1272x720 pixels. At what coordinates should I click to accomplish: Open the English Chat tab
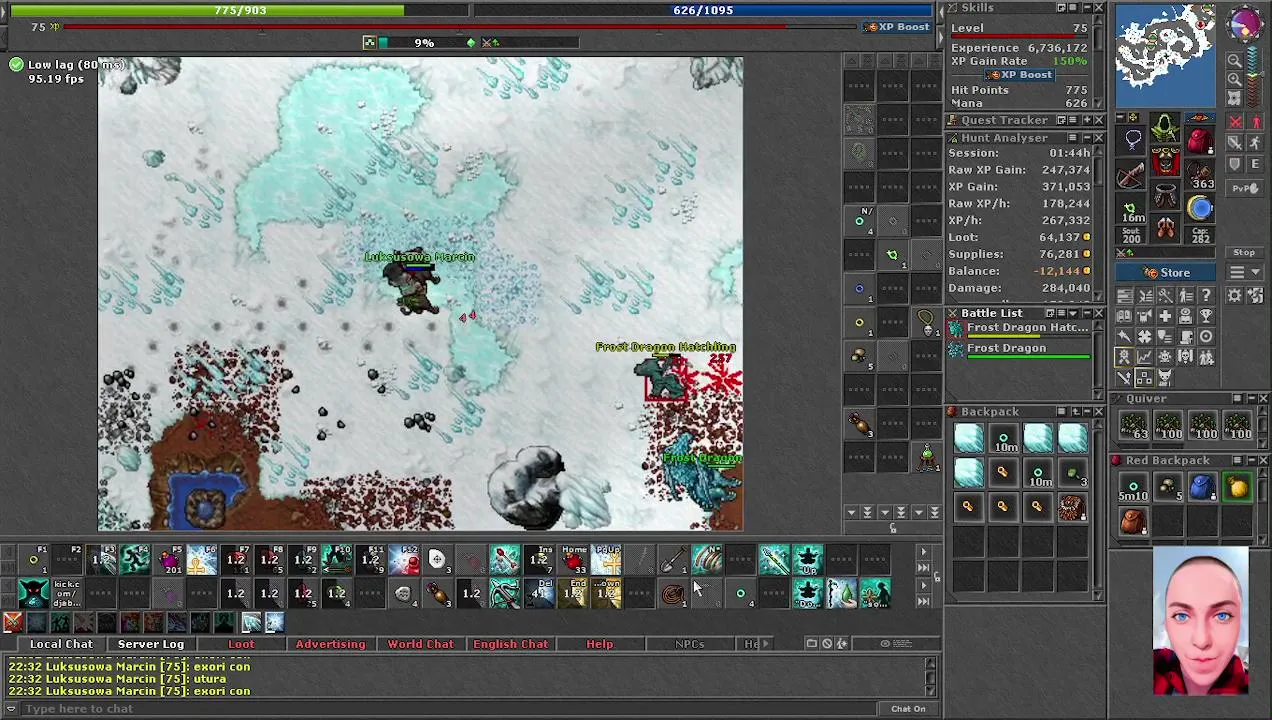[510, 644]
